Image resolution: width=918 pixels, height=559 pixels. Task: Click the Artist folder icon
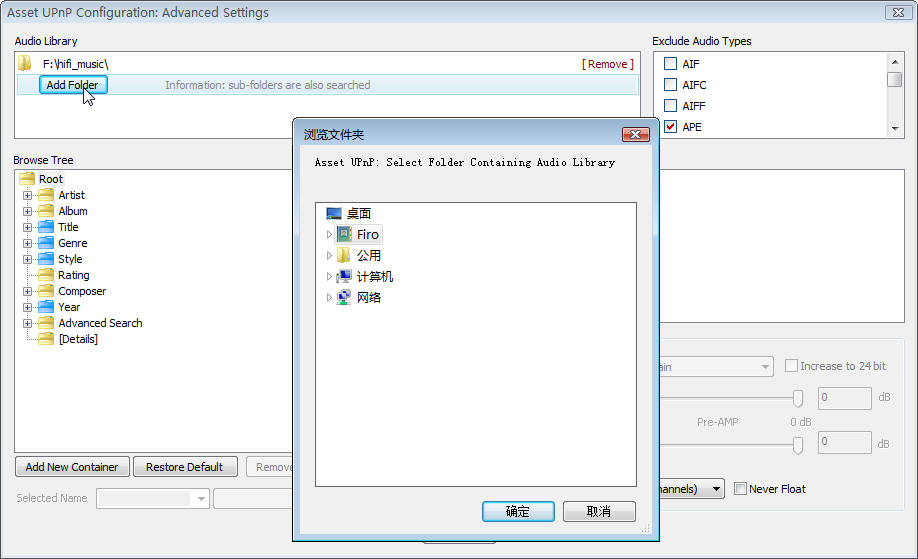coord(46,195)
